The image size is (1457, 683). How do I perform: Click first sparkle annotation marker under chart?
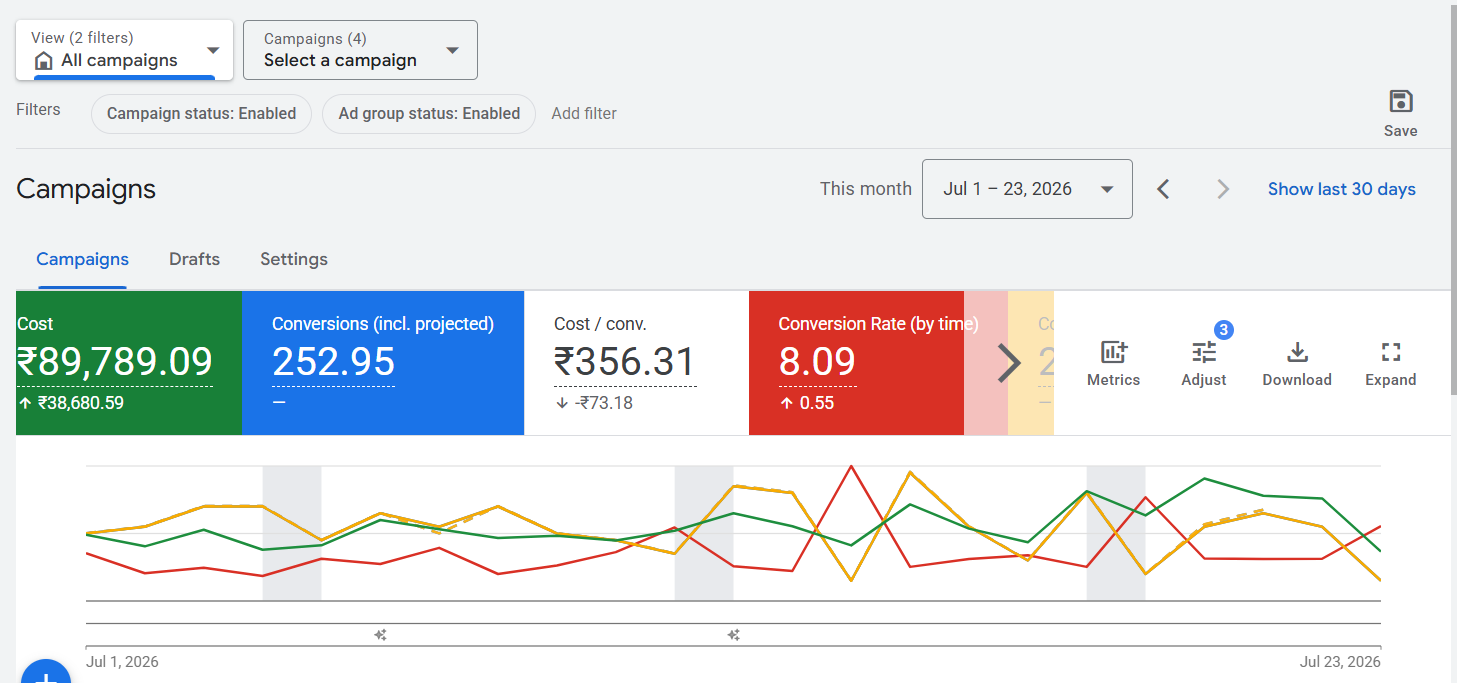click(x=381, y=635)
